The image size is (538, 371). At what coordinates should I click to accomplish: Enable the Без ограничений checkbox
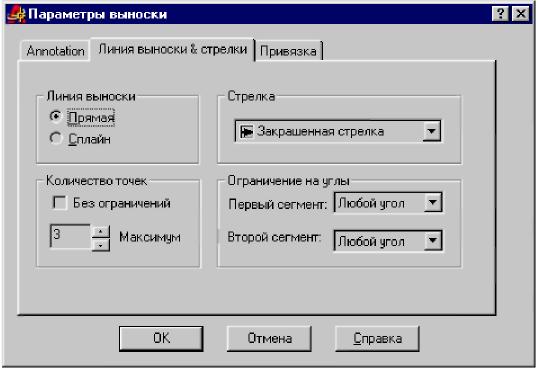point(60,202)
